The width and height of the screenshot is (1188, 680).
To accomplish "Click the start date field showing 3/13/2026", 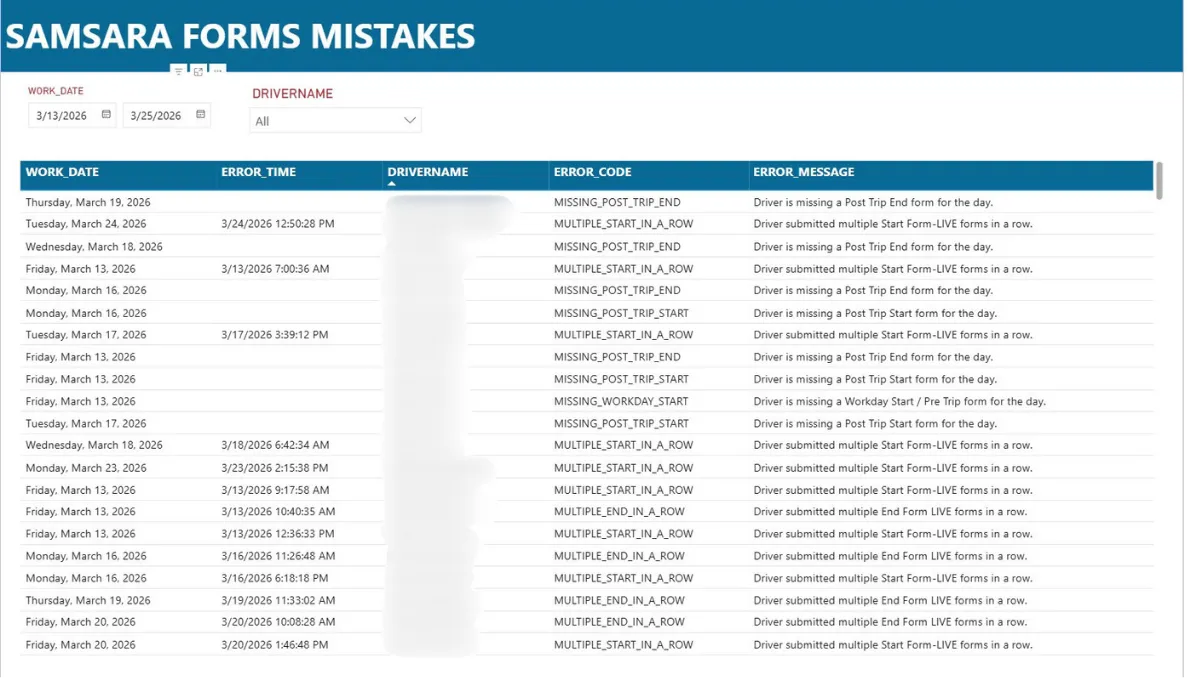I will point(62,115).
